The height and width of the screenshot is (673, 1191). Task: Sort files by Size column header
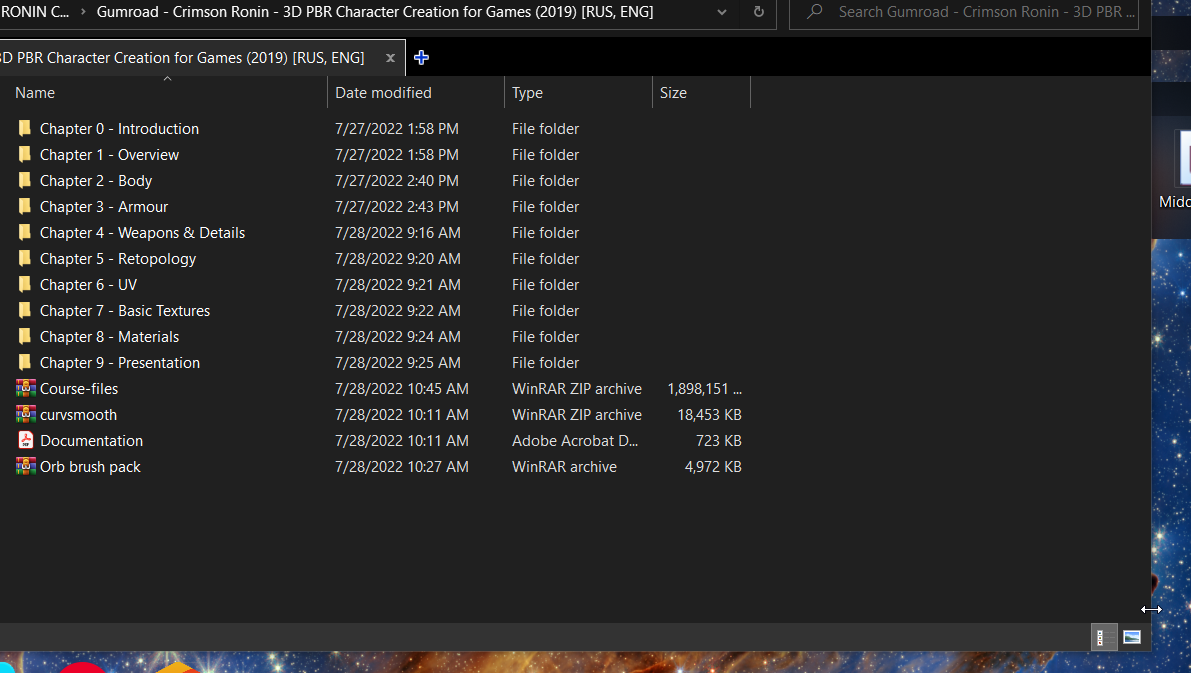[673, 93]
